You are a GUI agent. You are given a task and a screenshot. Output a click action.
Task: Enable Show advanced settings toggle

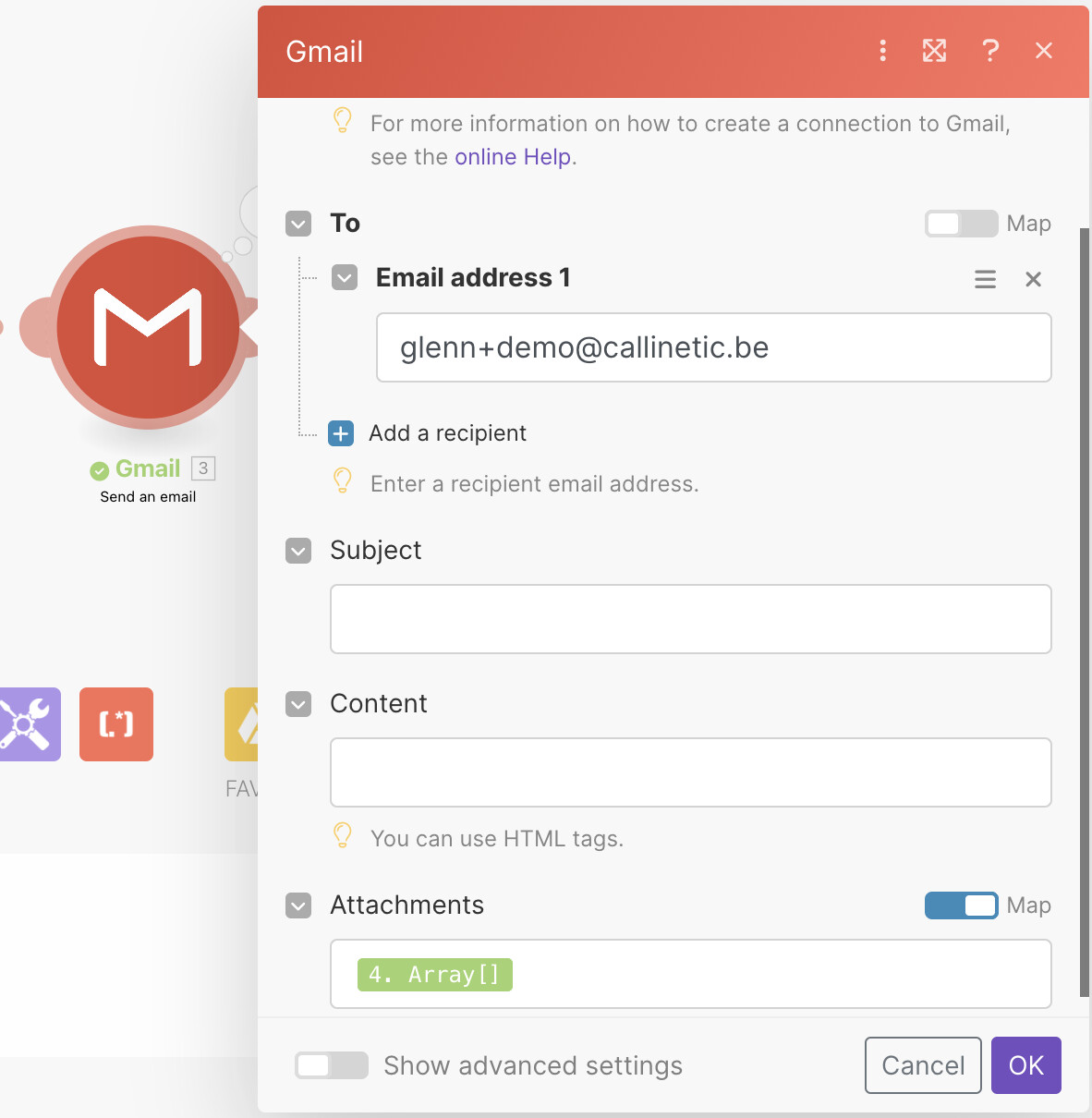click(332, 1065)
